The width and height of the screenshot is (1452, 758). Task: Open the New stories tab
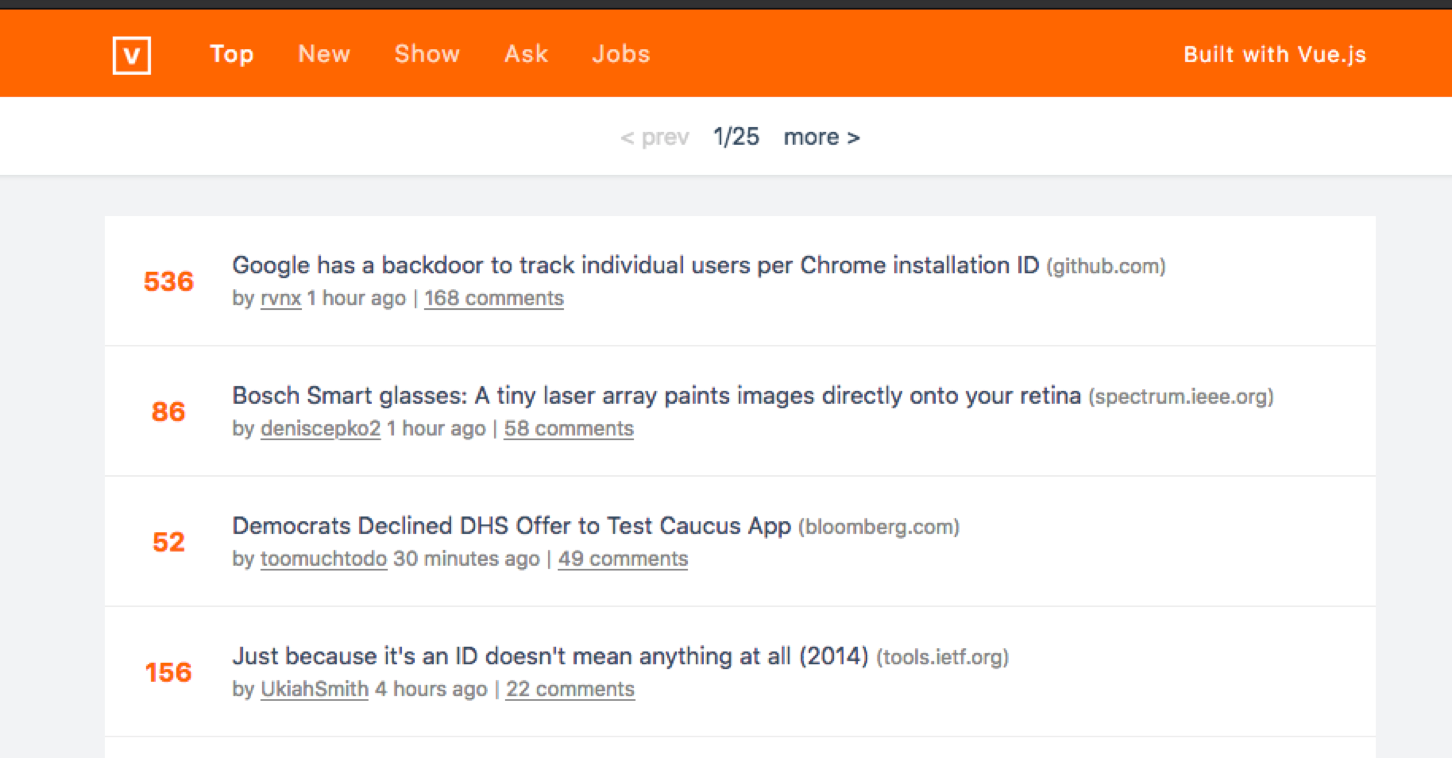tap(324, 54)
